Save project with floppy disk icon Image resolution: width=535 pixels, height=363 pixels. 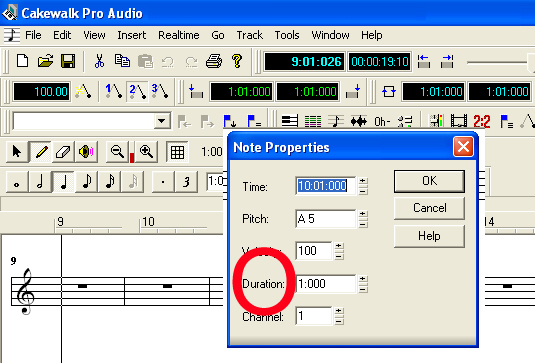(x=68, y=61)
